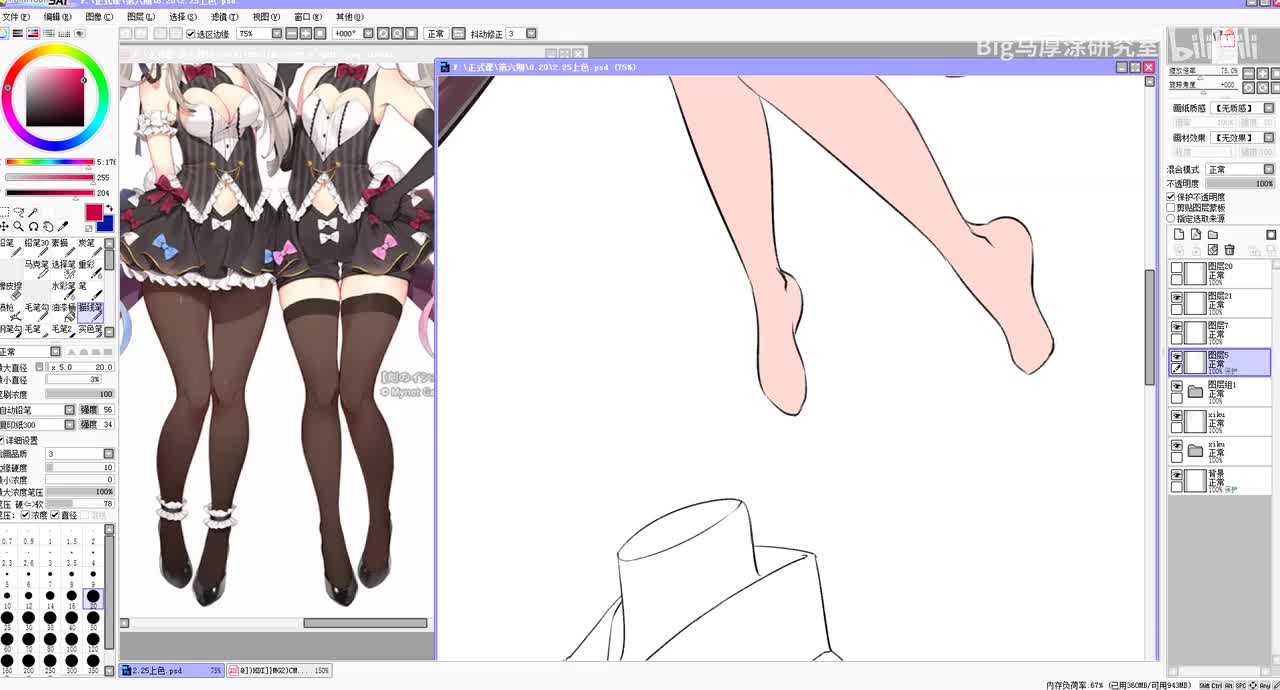Click the foreground red color swatch

pos(93,212)
